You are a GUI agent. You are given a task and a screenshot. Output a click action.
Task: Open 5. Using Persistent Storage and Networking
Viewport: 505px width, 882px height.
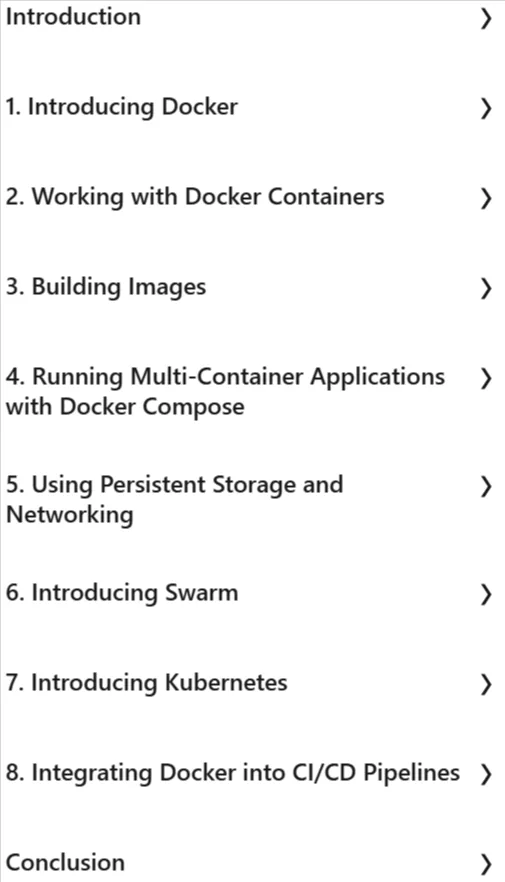[174, 500]
